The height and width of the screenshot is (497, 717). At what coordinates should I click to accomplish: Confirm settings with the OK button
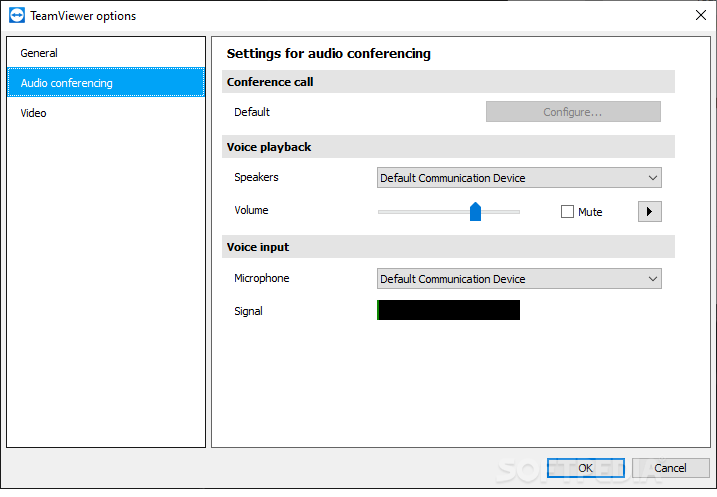(x=586, y=468)
